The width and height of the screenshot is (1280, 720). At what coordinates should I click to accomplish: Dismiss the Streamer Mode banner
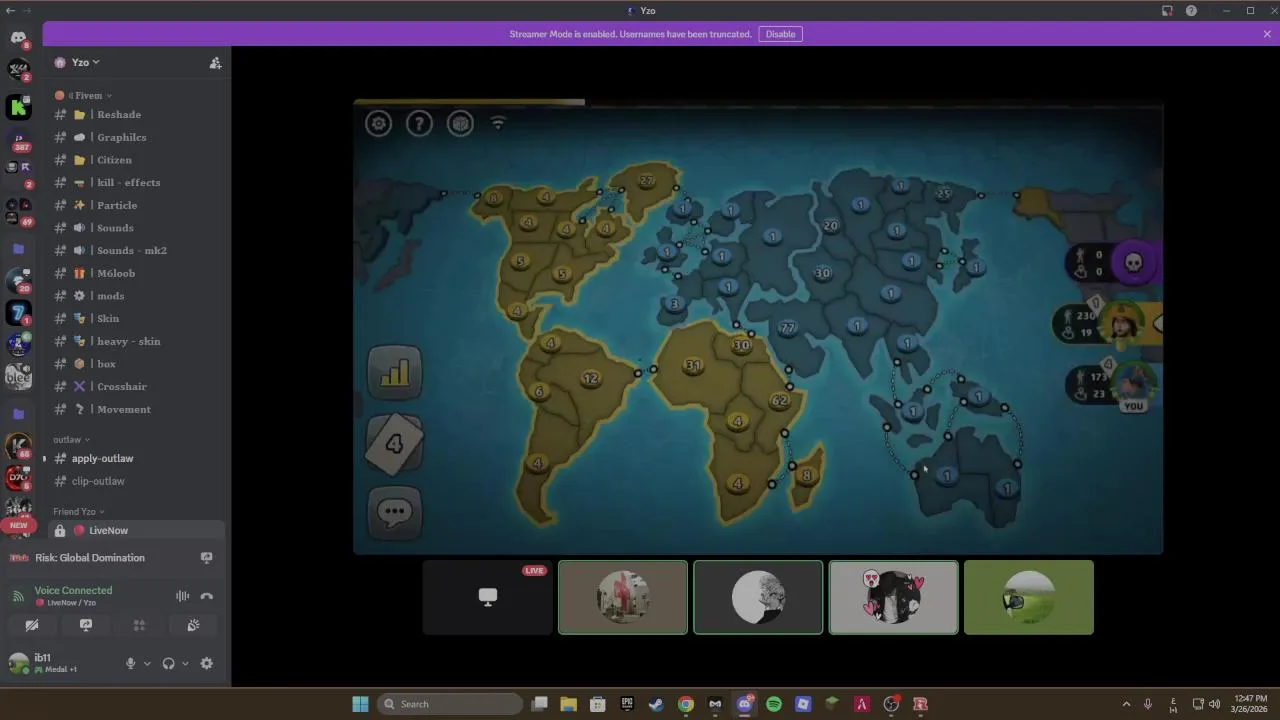(1267, 34)
